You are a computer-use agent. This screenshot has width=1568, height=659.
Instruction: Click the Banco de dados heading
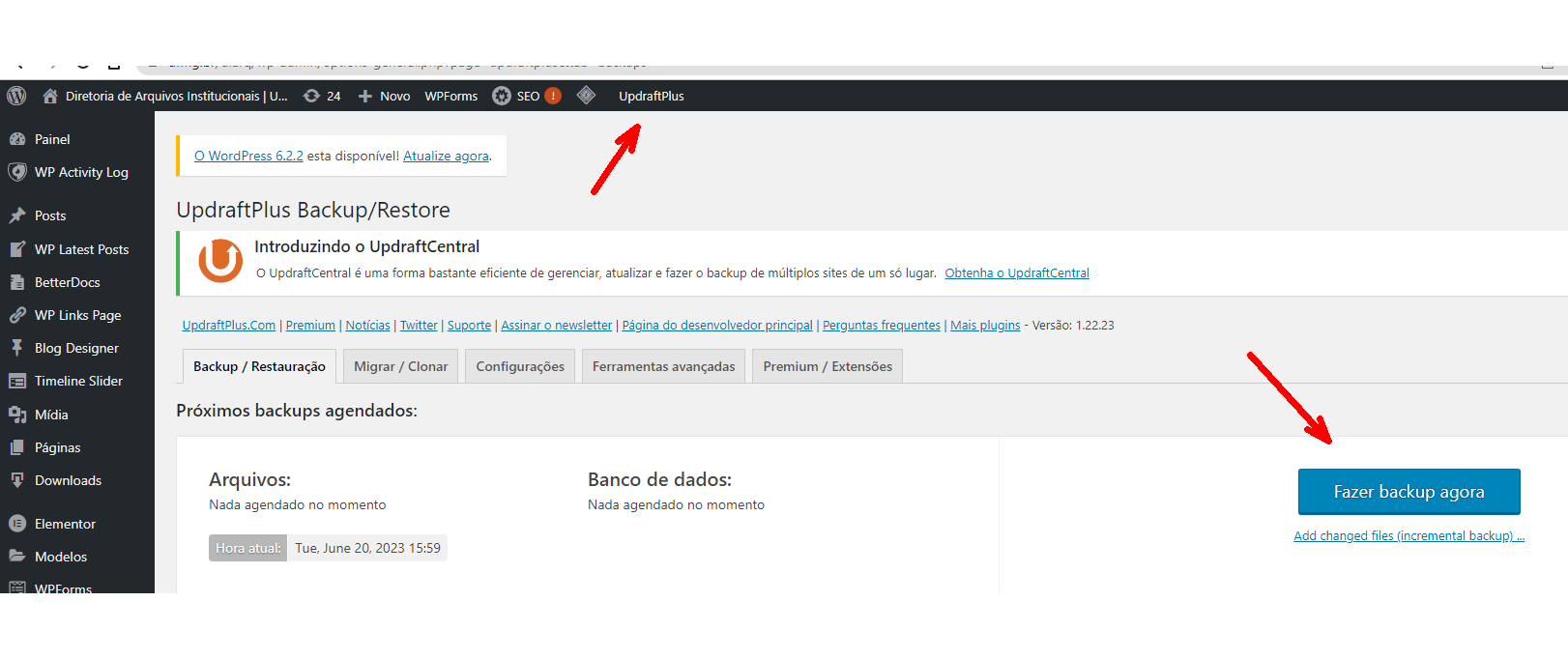659,479
